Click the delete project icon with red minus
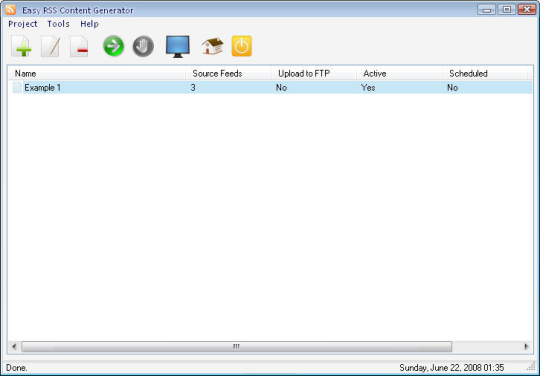Image resolution: width=540 pixels, height=376 pixels. click(79, 46)
